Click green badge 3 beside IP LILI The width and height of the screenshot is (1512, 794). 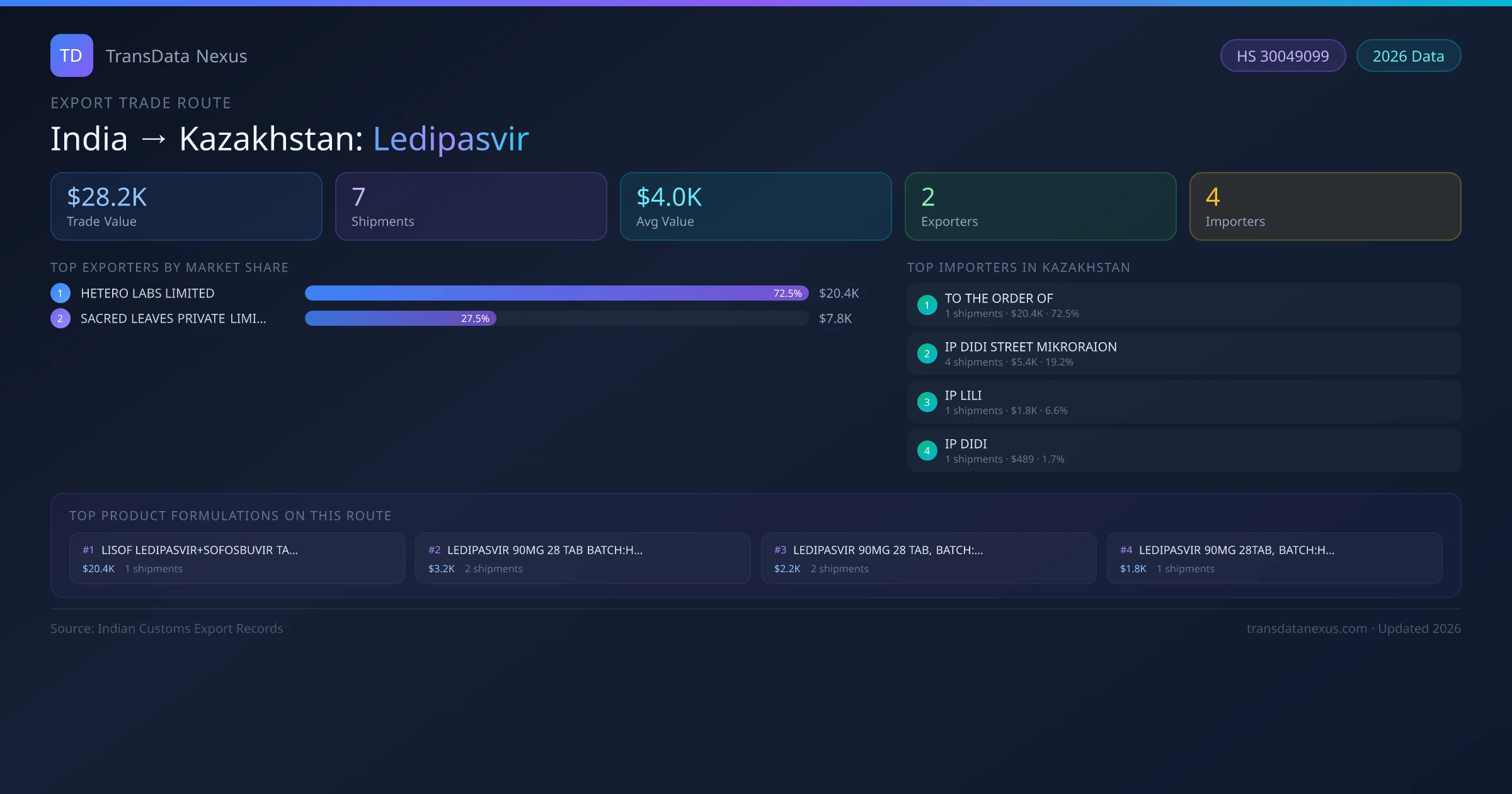[x=927, y=402]
